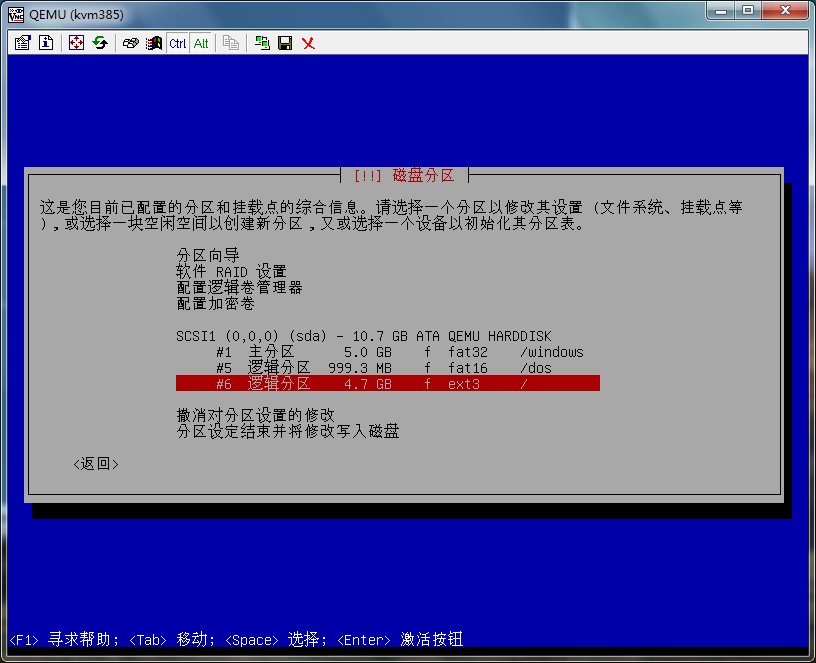Choose 分区设定结束并将修改写入磁盘 option
816x663 pixels.
[288, 431]
